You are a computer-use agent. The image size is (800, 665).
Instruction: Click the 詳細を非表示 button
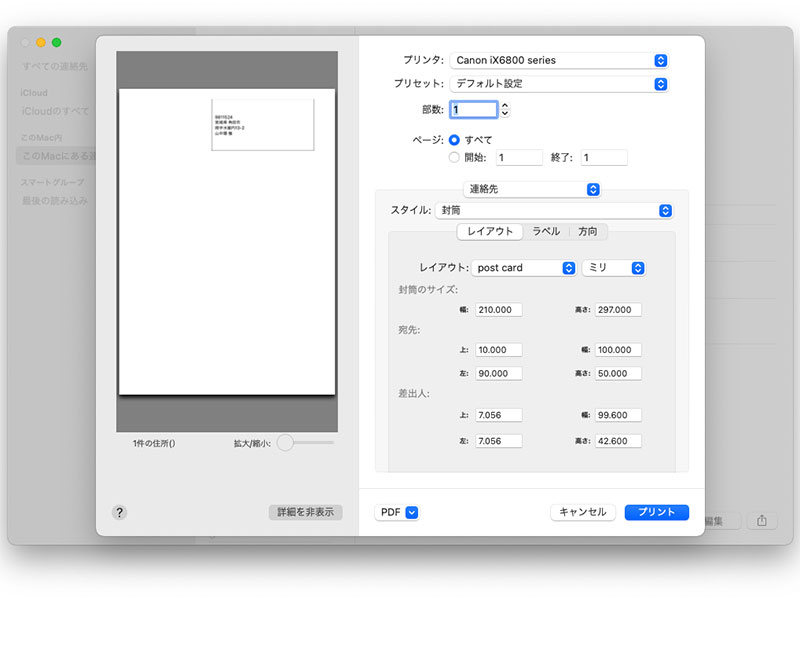pos(305,512)
